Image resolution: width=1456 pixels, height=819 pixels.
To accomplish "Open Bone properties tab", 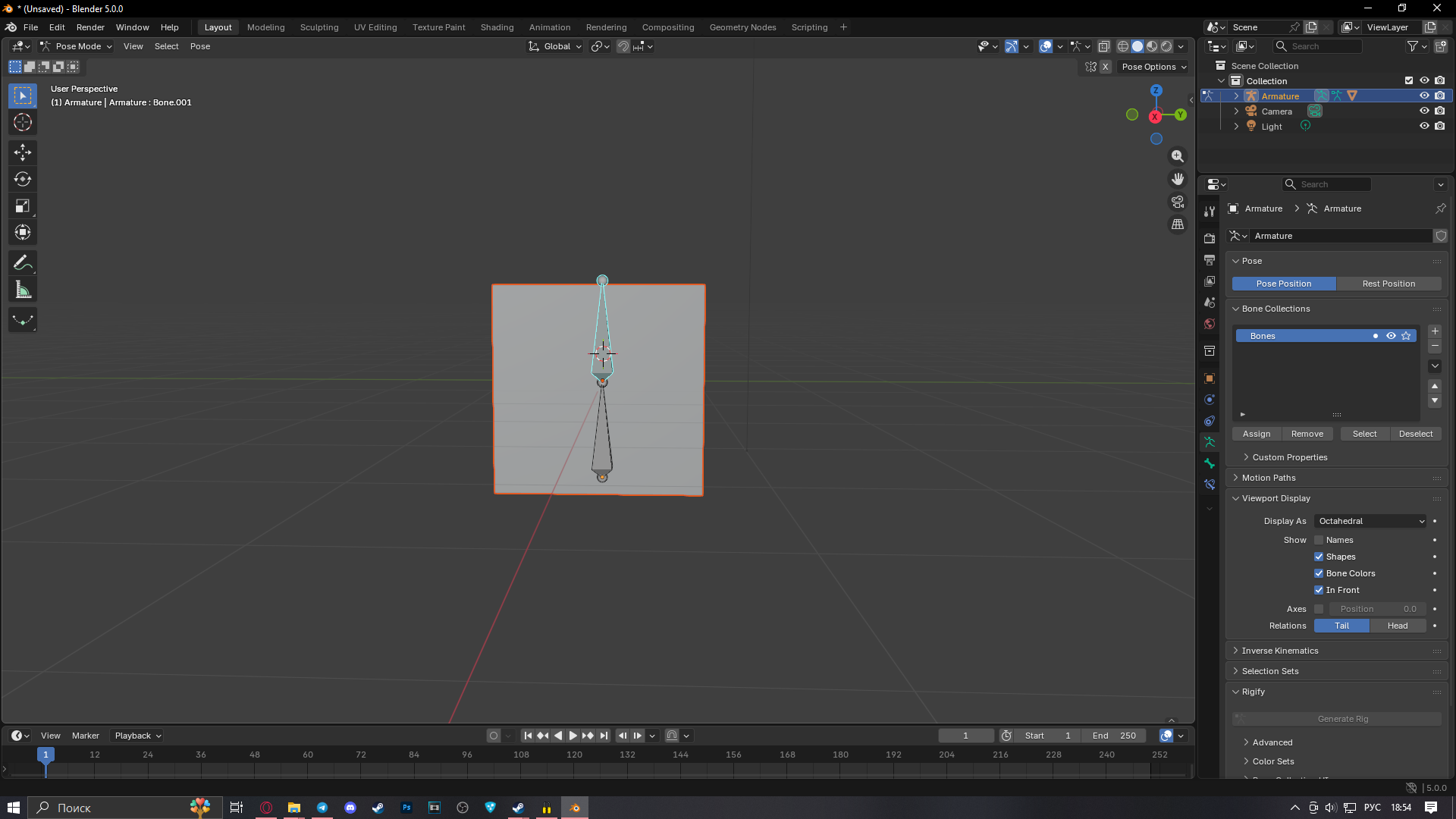I will (x=1210, y=463).
